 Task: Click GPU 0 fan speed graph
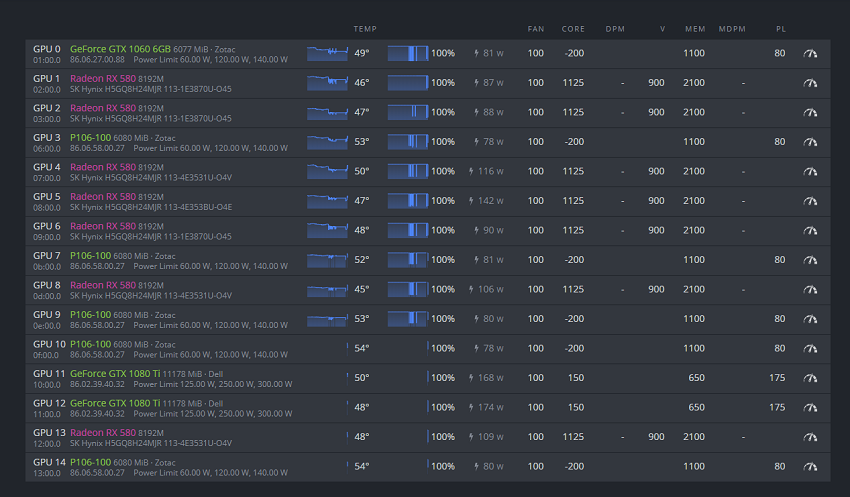408,53
